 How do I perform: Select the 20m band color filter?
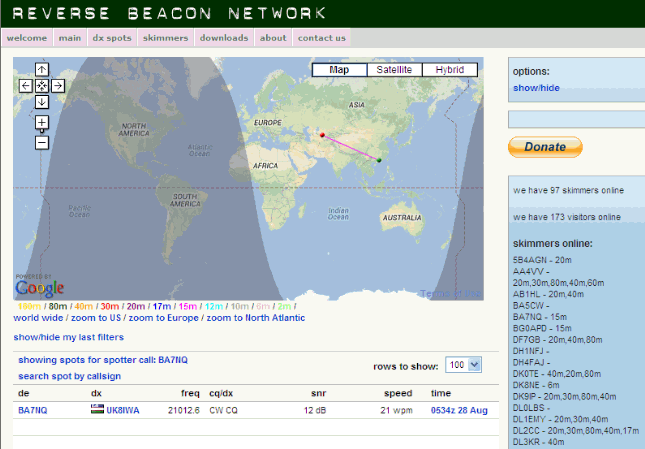136,306
